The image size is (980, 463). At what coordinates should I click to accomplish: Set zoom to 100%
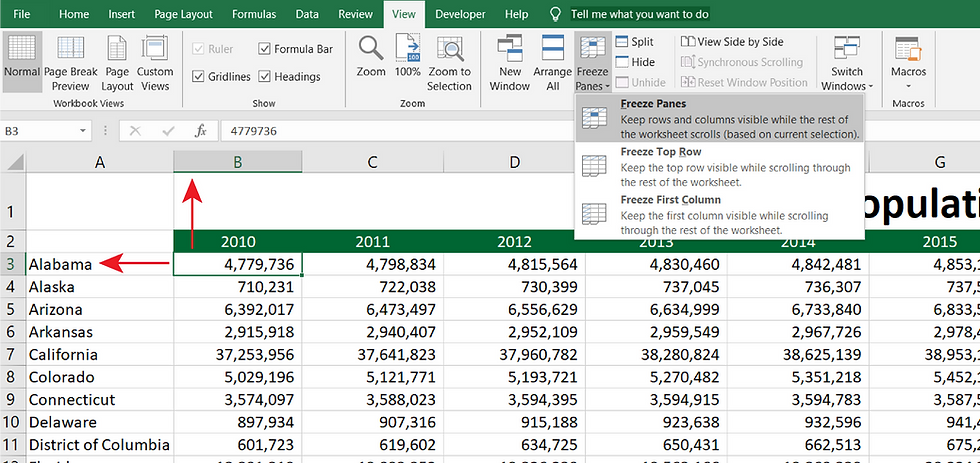(408, 57)
